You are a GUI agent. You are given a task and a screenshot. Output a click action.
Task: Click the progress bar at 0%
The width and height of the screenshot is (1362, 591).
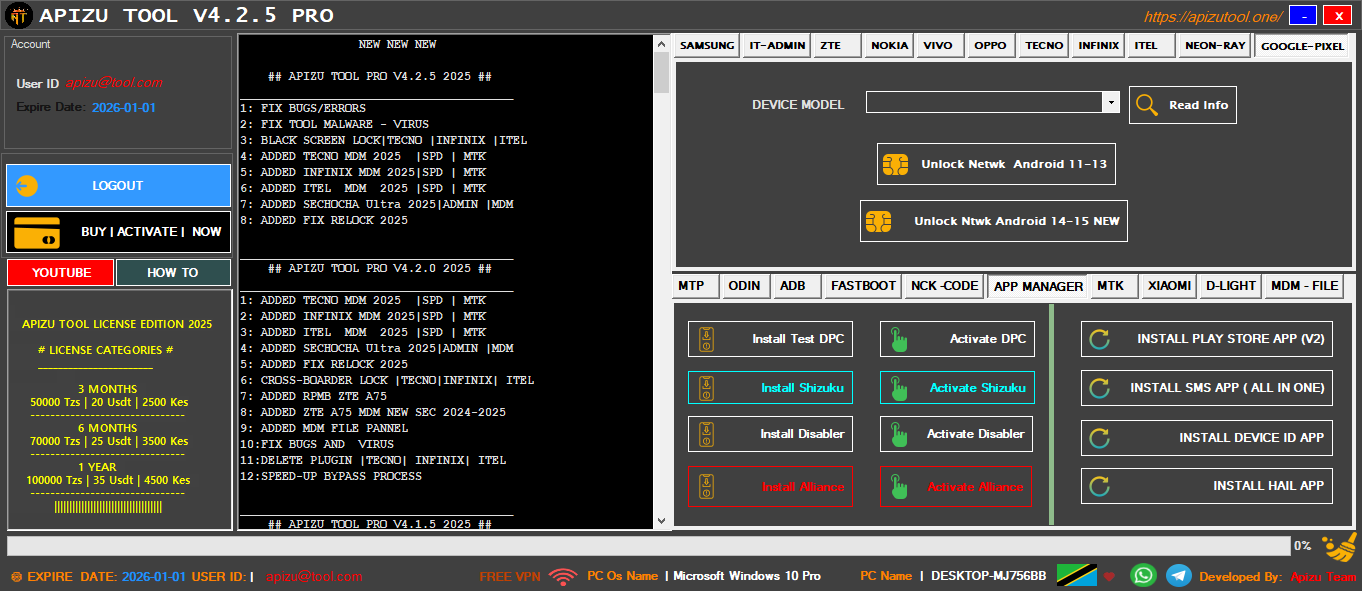point(648,546)
